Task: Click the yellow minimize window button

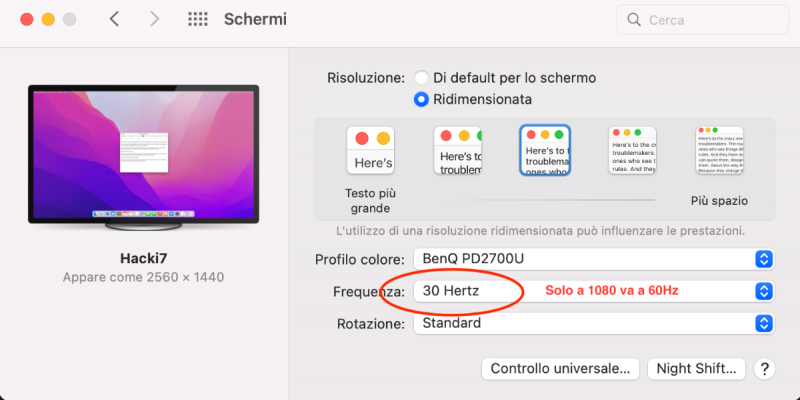Action: point(48,19)
